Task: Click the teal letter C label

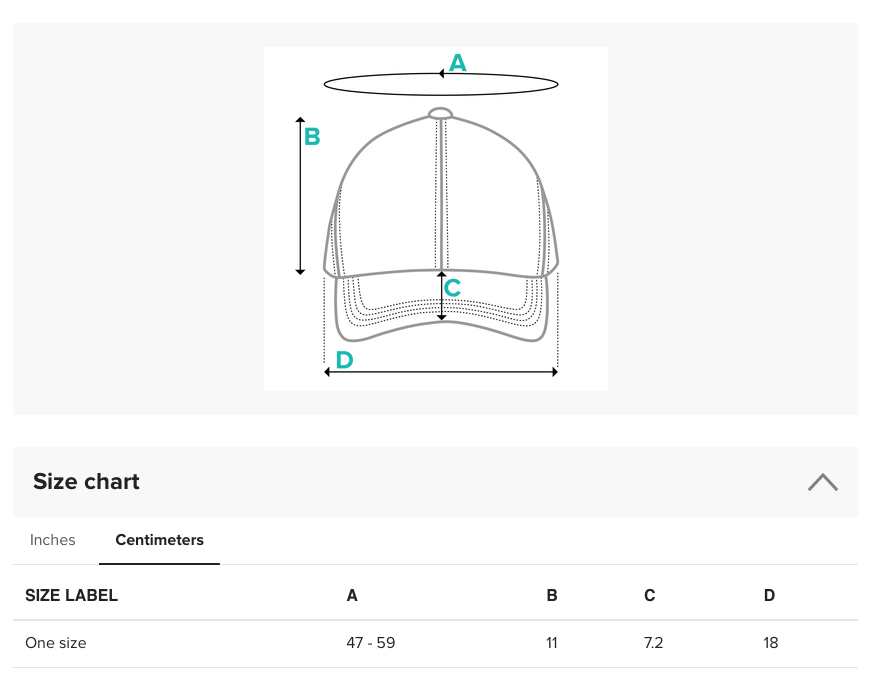Action: tap(453, 288)
